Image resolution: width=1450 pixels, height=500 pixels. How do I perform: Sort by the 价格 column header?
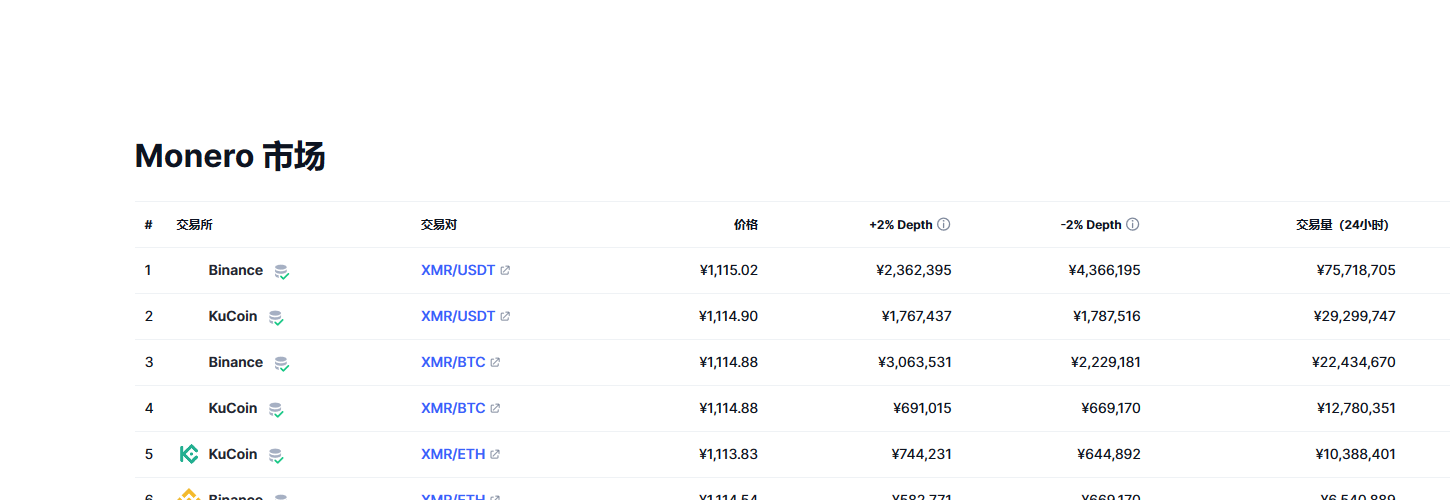coord(745,225)
